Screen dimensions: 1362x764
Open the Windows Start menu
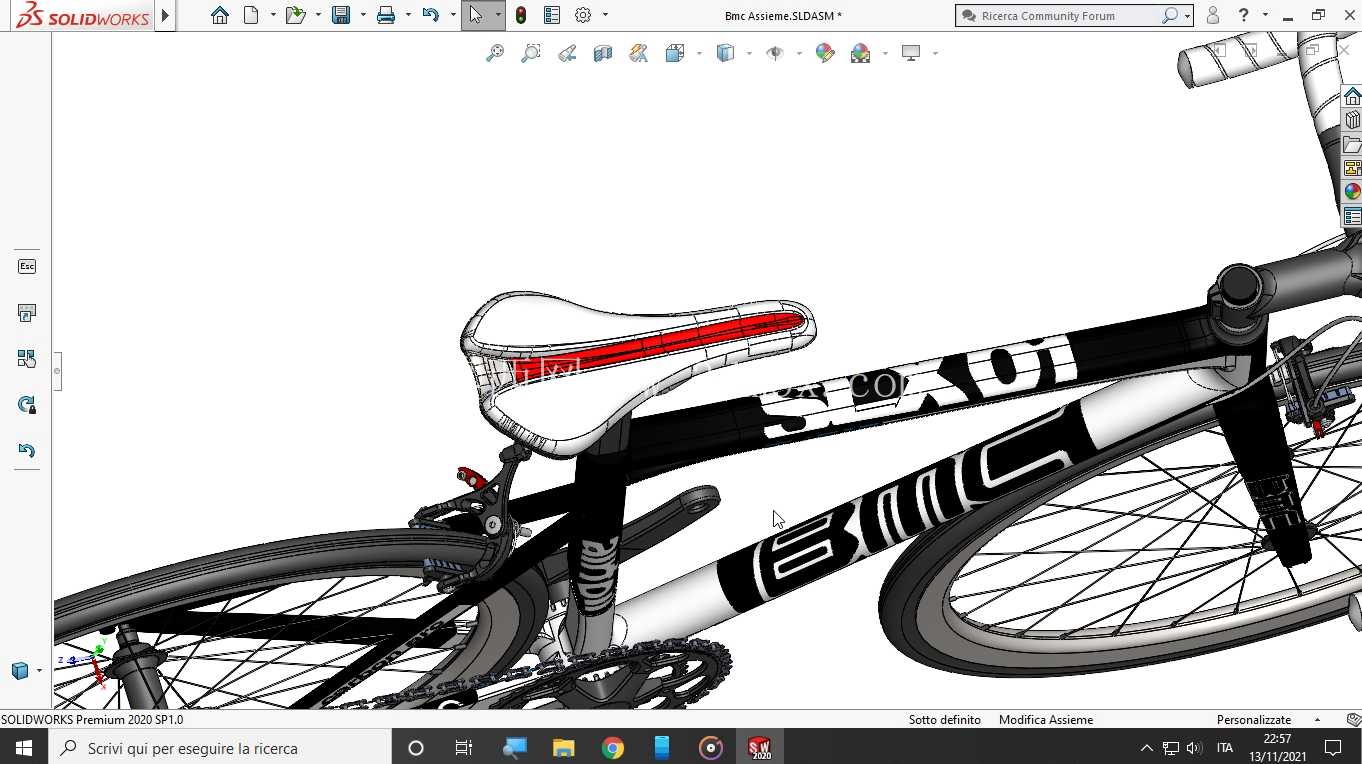click(x=24, y=747)
